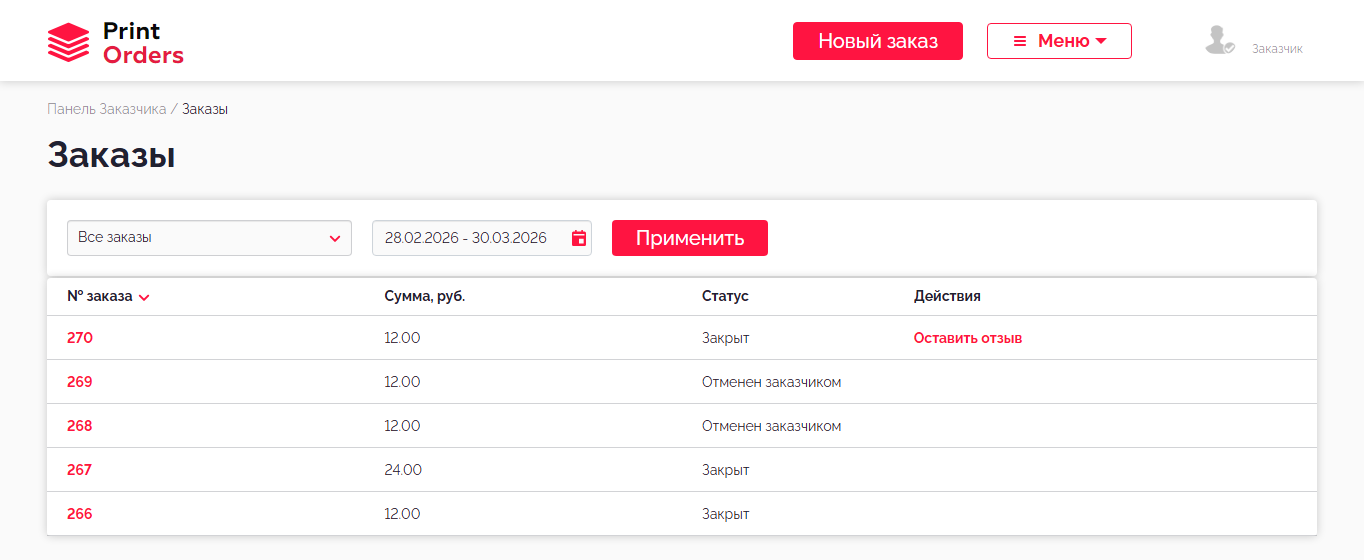Open order number 269
This screenshot has height=560, width=1364.
[x=80, y=382]
